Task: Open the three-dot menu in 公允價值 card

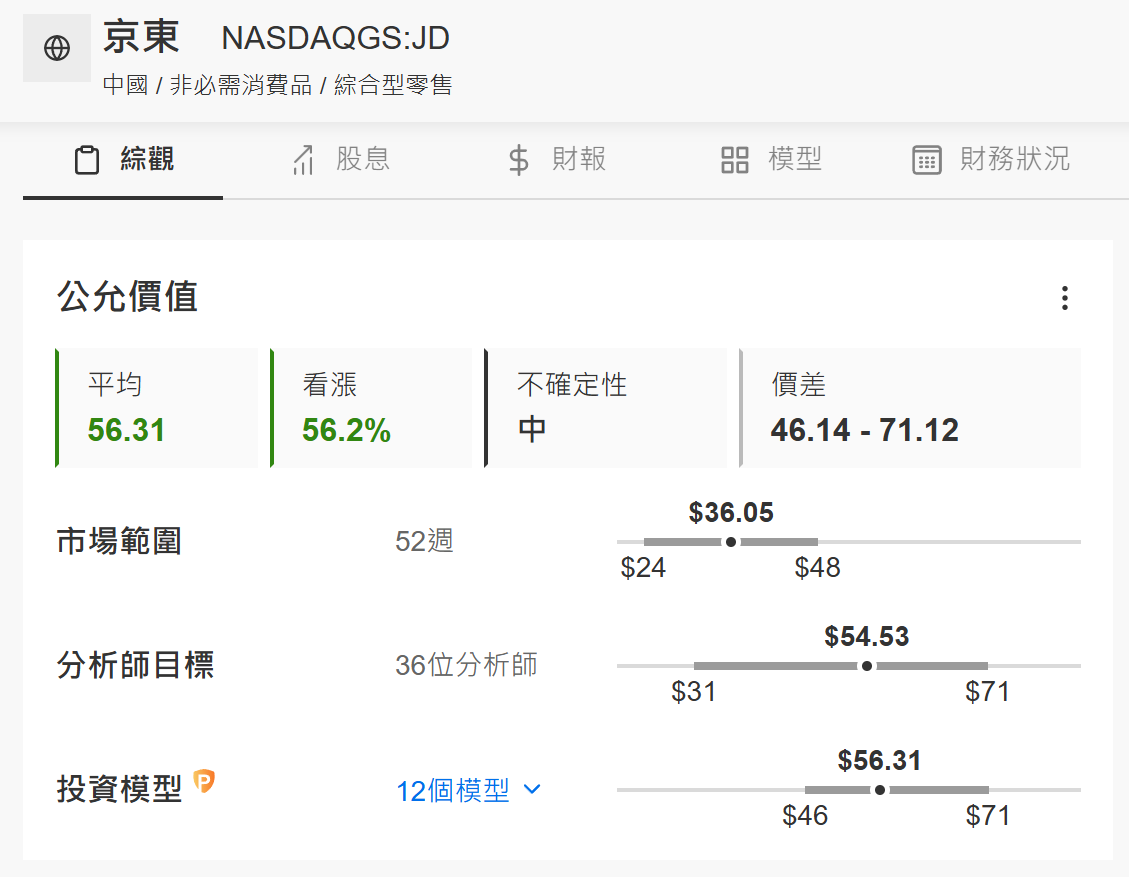Action: [x=1064, y=298]
